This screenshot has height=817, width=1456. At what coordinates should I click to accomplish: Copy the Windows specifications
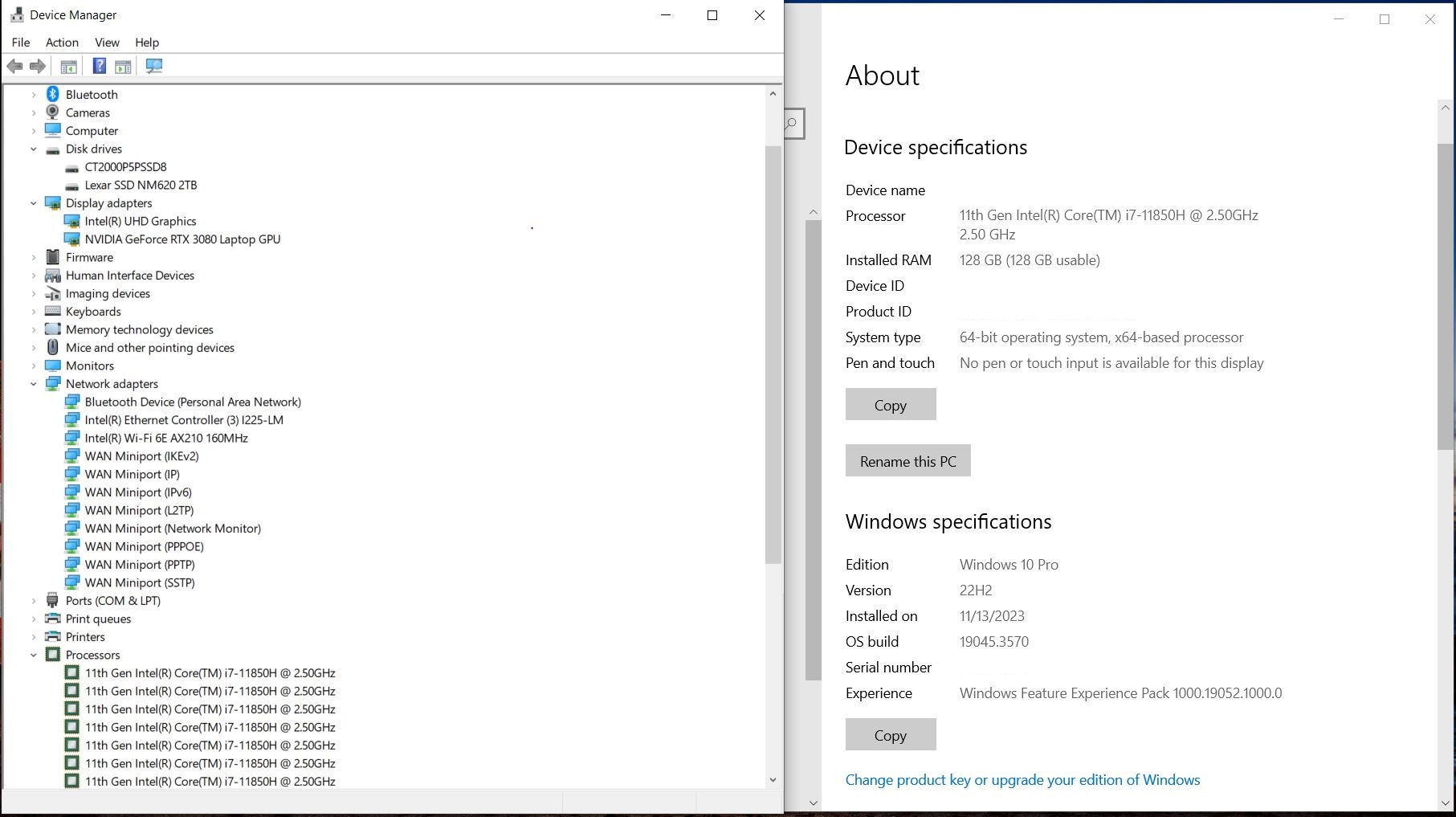tap(891, 734)
